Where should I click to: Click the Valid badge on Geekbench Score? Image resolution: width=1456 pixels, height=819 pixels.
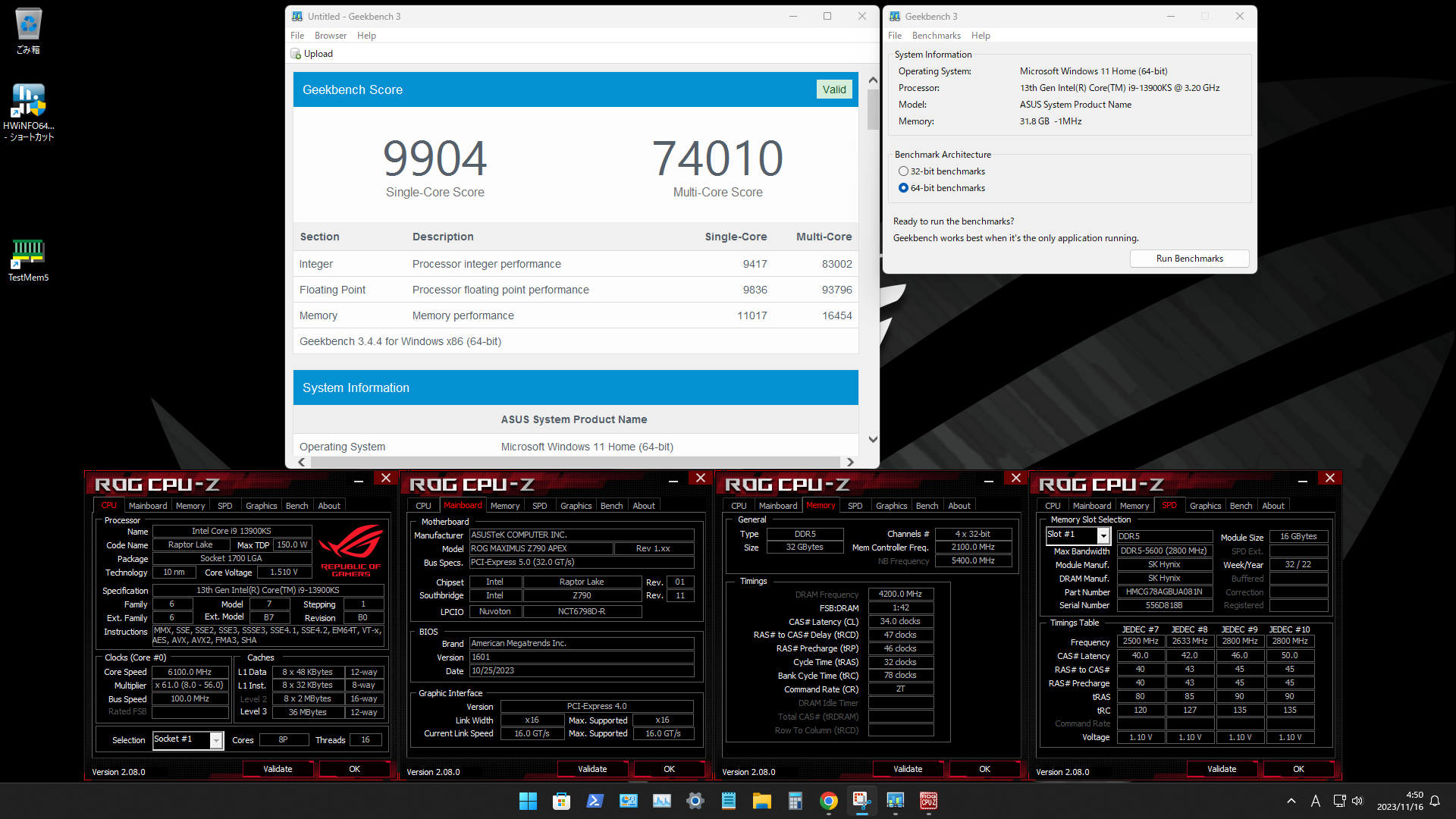pyautogui.click(x=834, y=89)
